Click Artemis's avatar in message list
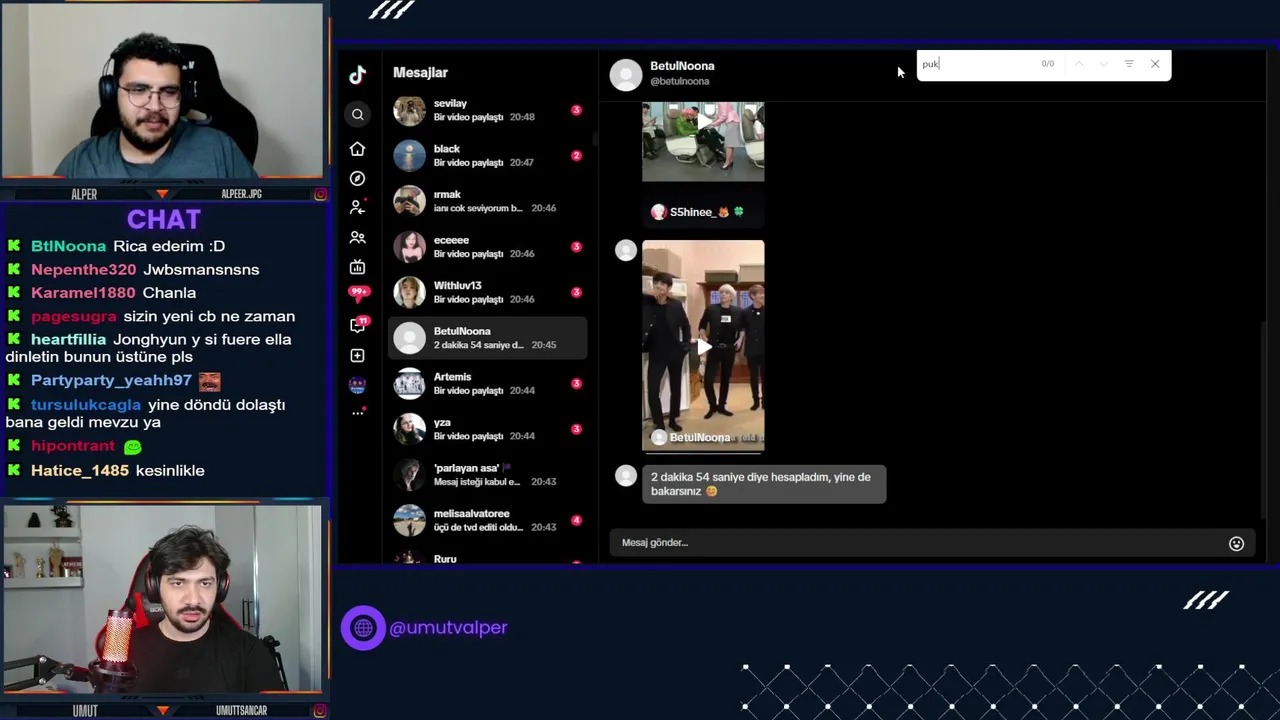The height and width of the screenshot is (720, 1280). (x=409, y=384)
